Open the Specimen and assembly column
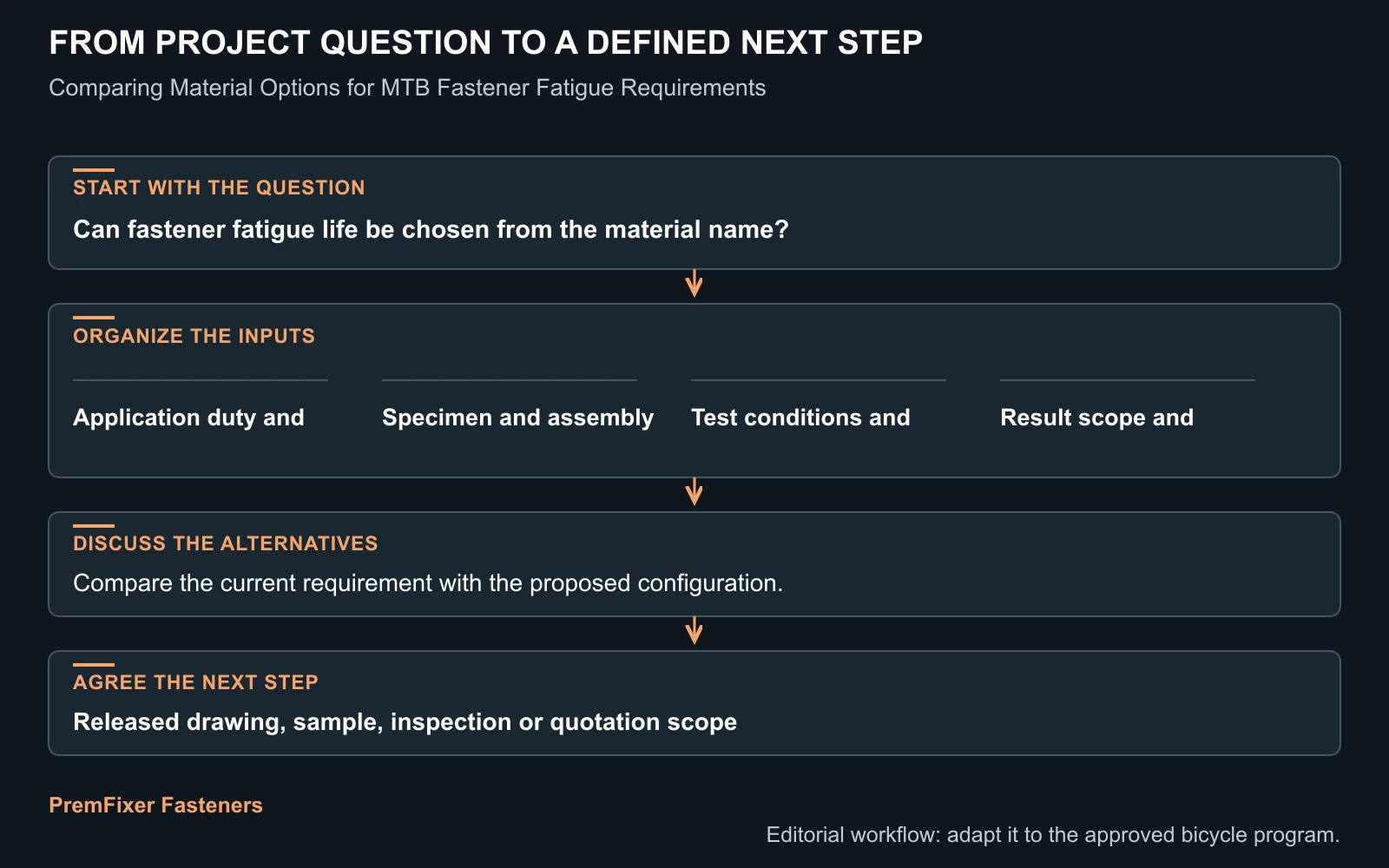This screenshot has width=1389, height=868. (x=517, y=418)
